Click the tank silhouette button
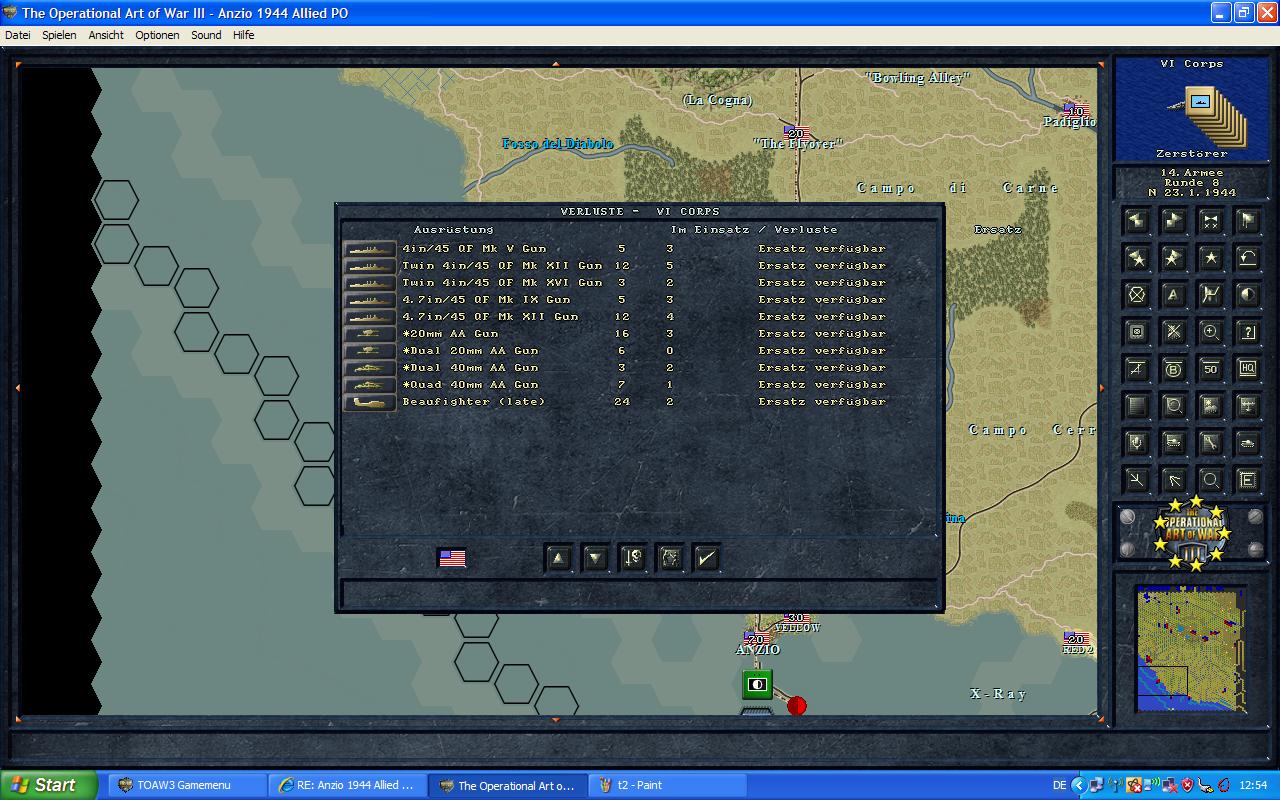 tap(1247, 443)
